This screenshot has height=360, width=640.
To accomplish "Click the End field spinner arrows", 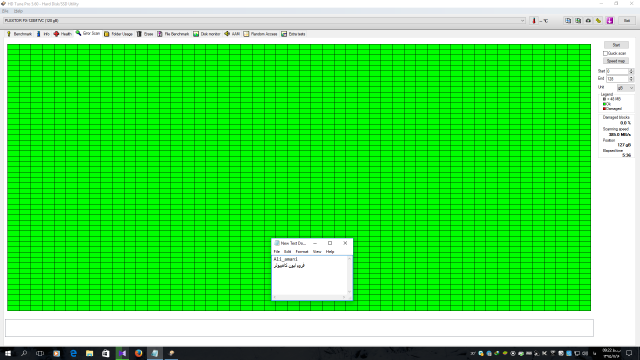I will 631,78.
